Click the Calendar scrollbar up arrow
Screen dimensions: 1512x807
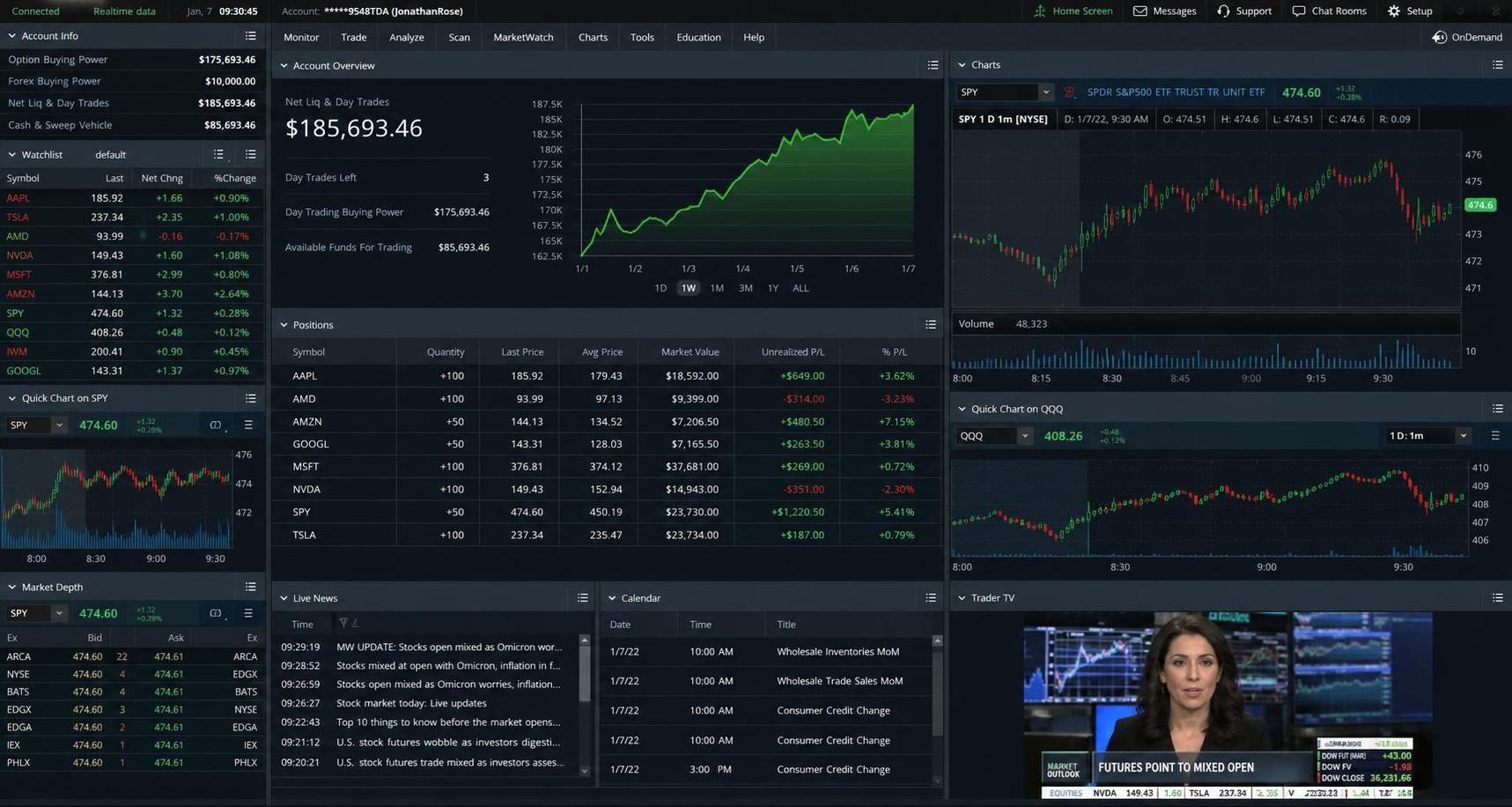point(937,640)
